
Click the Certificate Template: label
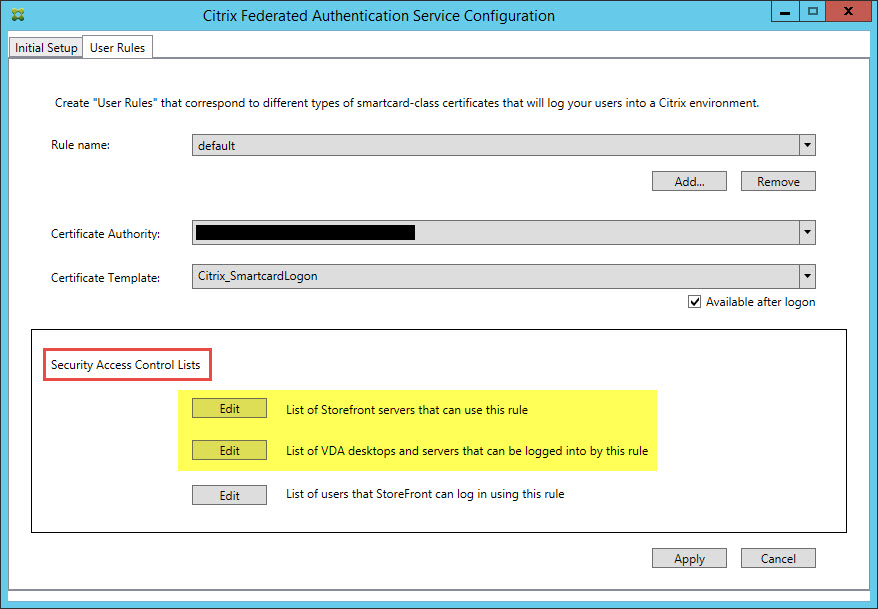[x=105, y=278]
